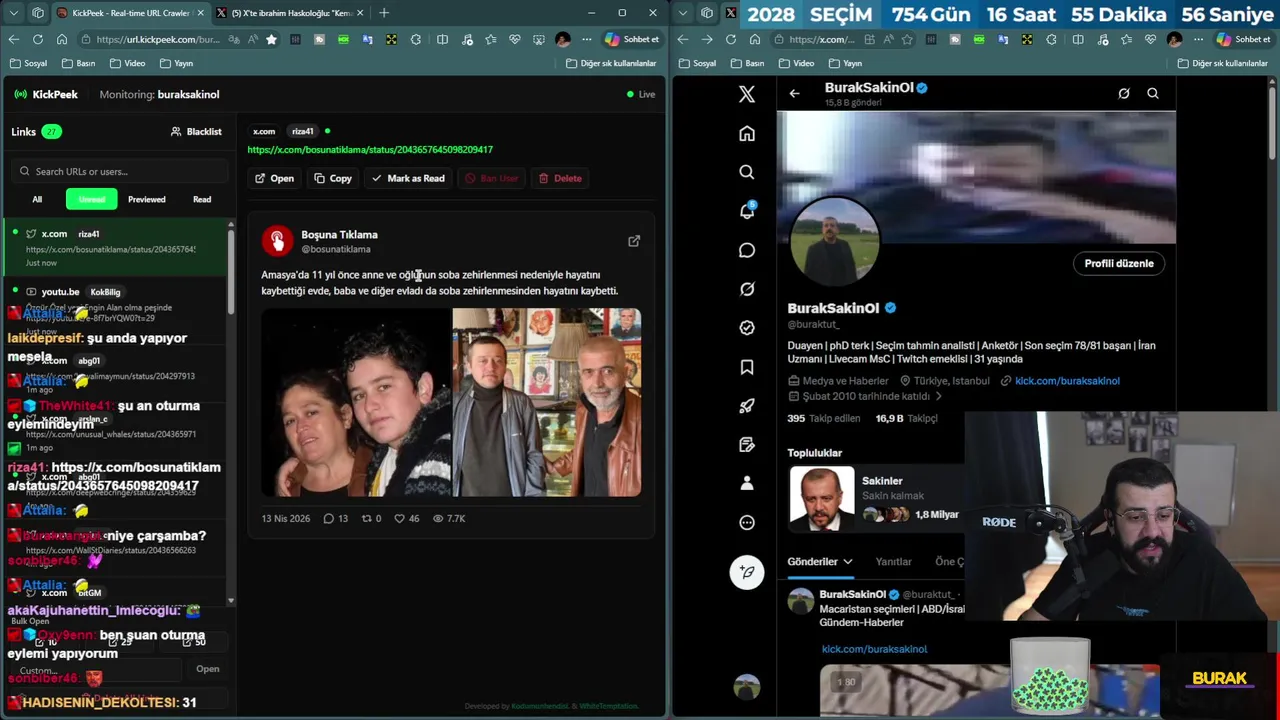This screenshot has height=720, width=1280.
Task: Click in Search URLs or users field
Action: click(x=118, y=171)
